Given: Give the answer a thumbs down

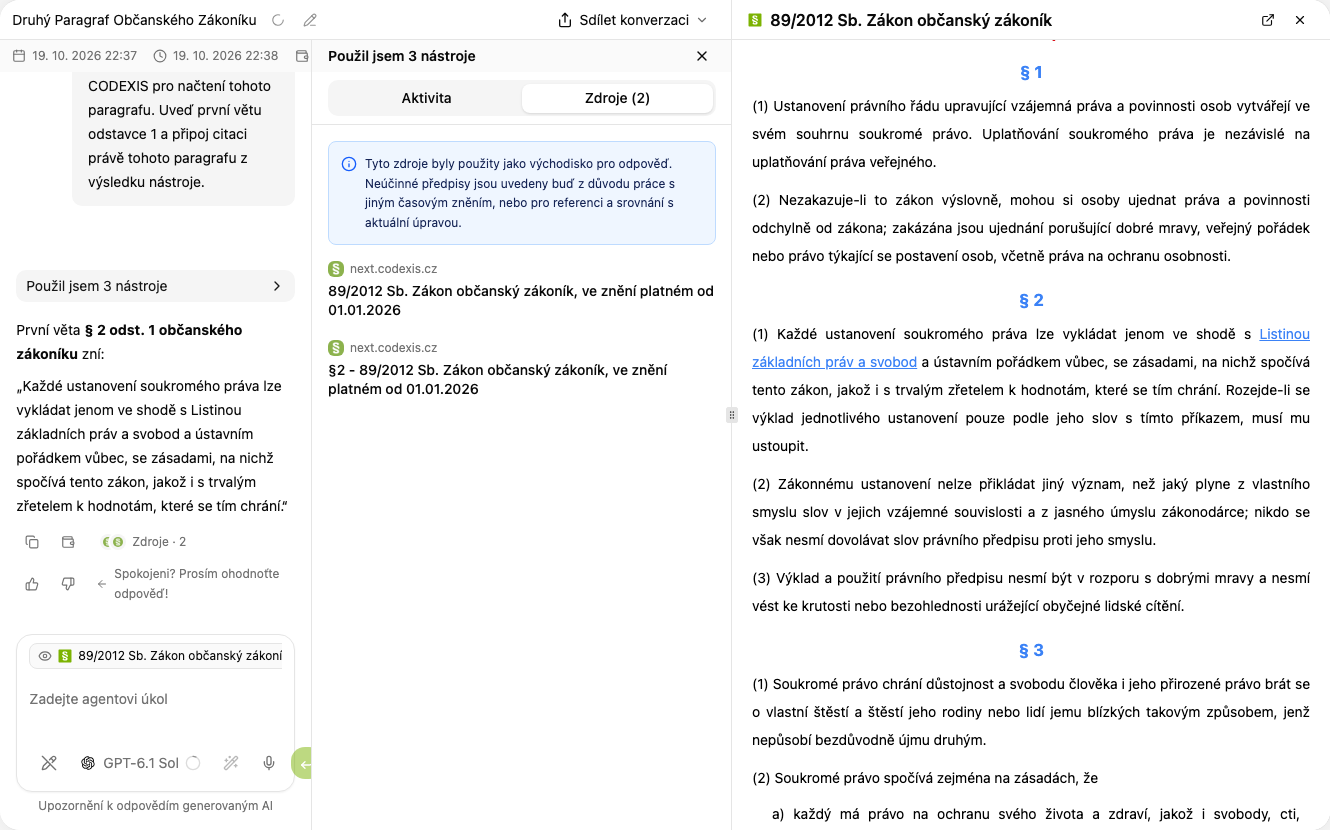Looking at the screenshot, I should coord(68,584).
